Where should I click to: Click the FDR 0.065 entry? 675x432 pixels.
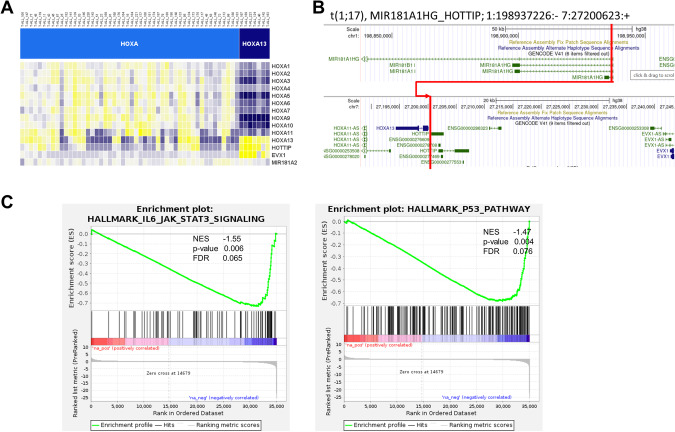pos(217,258)
